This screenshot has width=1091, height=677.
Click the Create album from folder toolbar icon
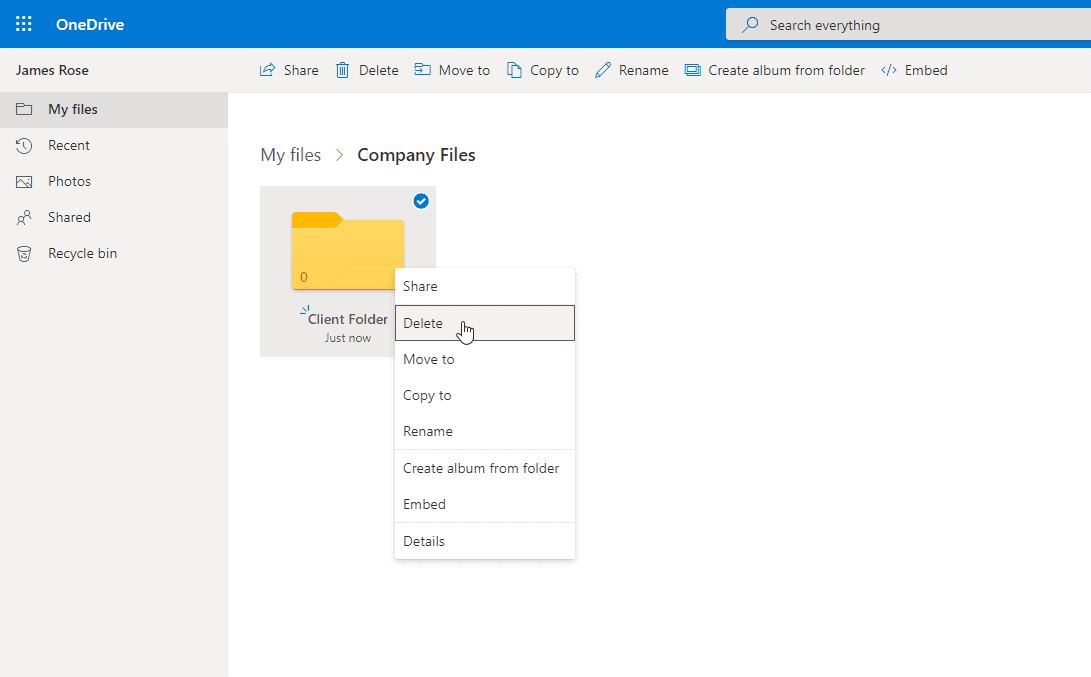coord(692,69)
